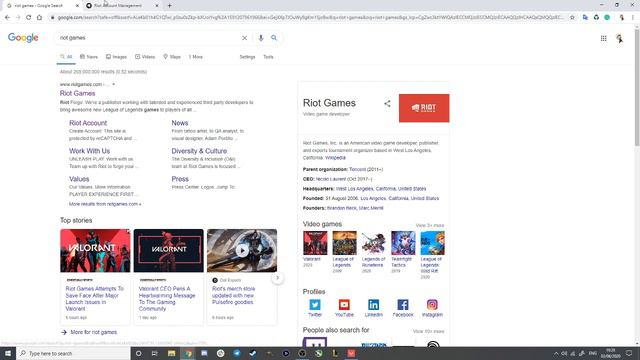
Task: Open the Work With Us sitelink
Action: pos(89,151)
